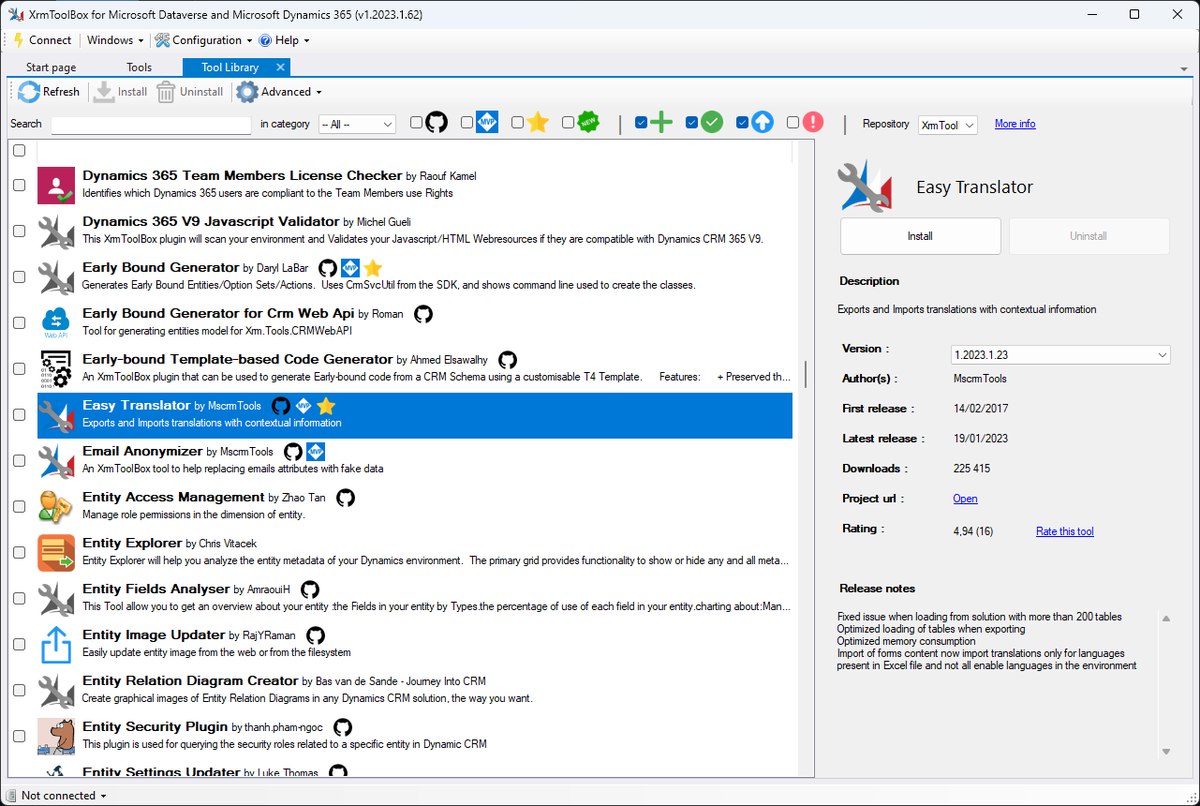Click the release notes scroll up arrow
1200x806 pixels.
[1165, 619]
